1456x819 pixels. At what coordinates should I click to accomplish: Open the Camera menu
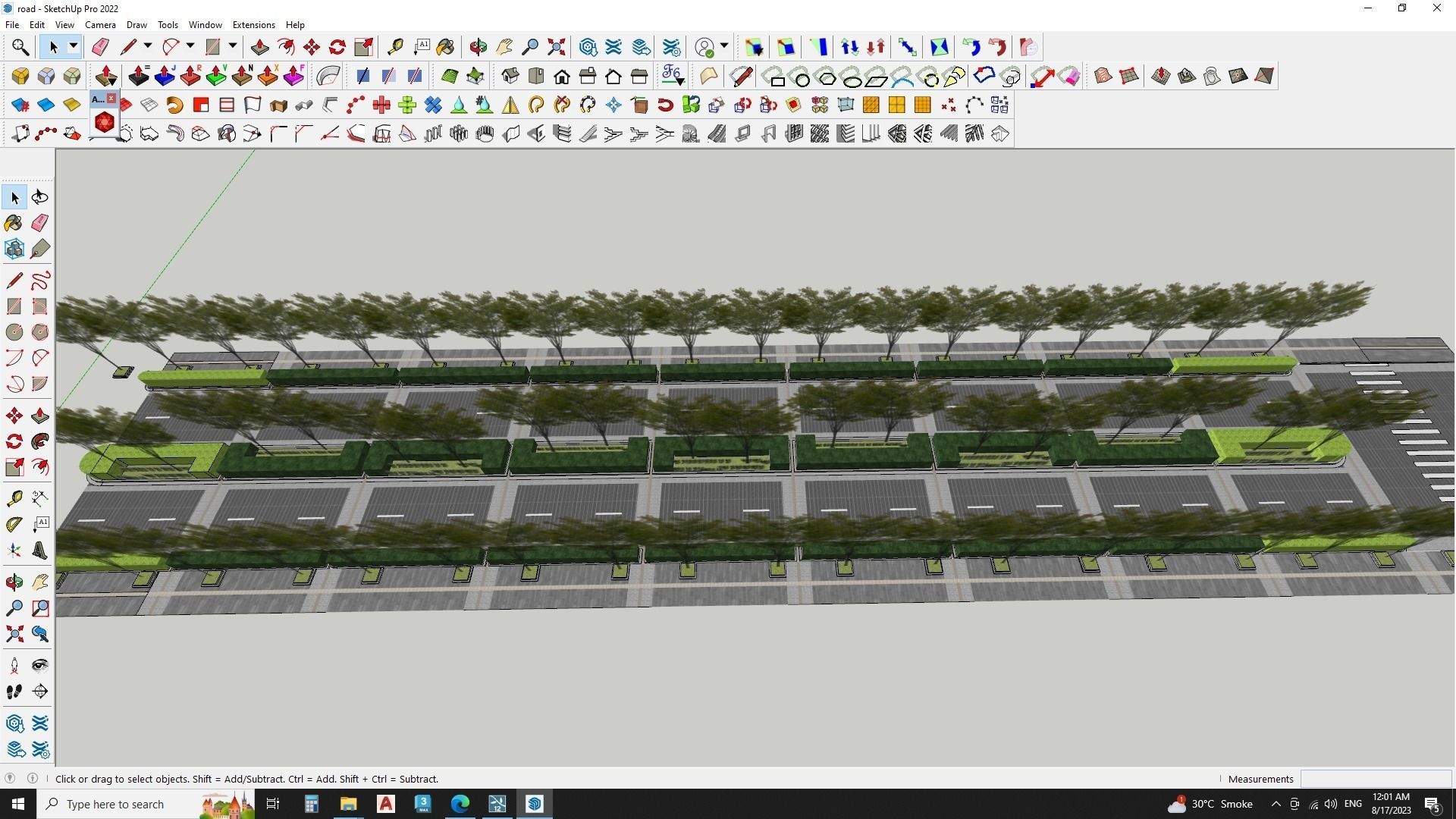100,25
